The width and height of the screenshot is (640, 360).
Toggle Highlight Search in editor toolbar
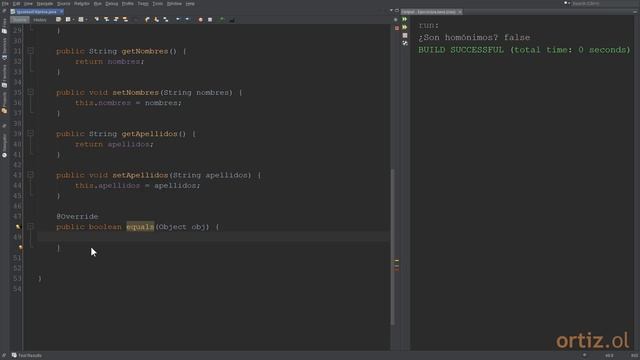125,19
